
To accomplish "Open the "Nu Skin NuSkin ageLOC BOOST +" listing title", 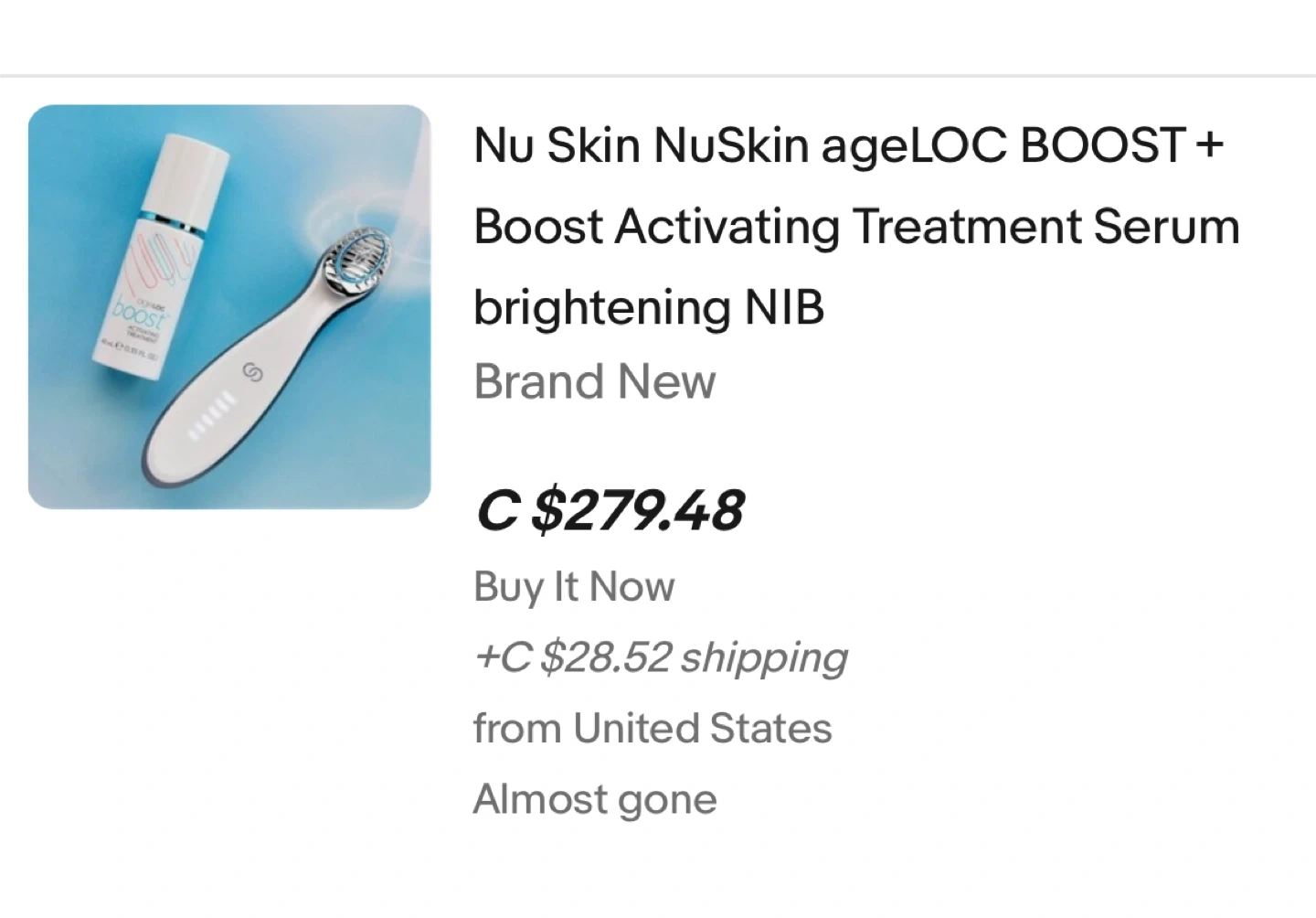I will tap(848, 146).
